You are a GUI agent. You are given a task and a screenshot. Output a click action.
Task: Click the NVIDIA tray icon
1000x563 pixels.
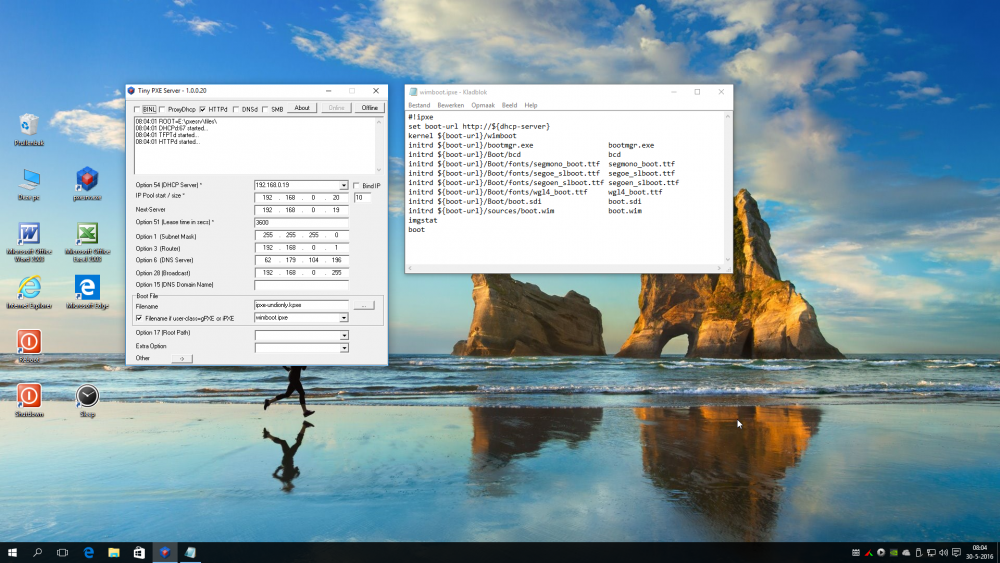point(893,552)
